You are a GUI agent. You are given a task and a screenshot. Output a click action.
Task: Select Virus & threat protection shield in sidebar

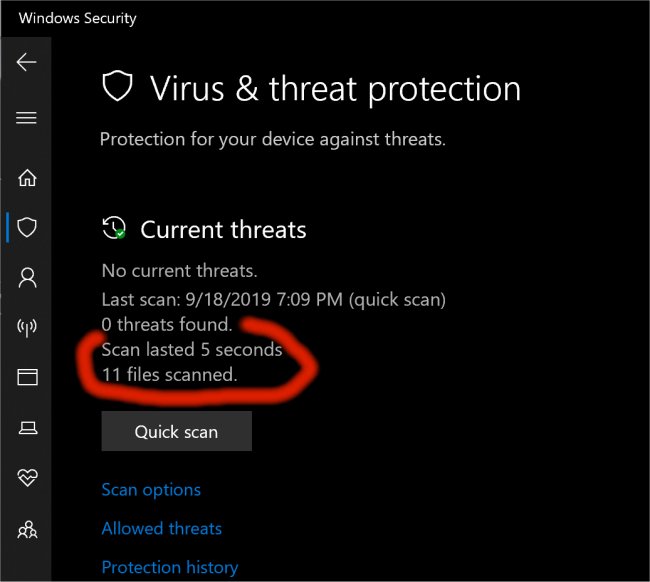coord(27,227)
